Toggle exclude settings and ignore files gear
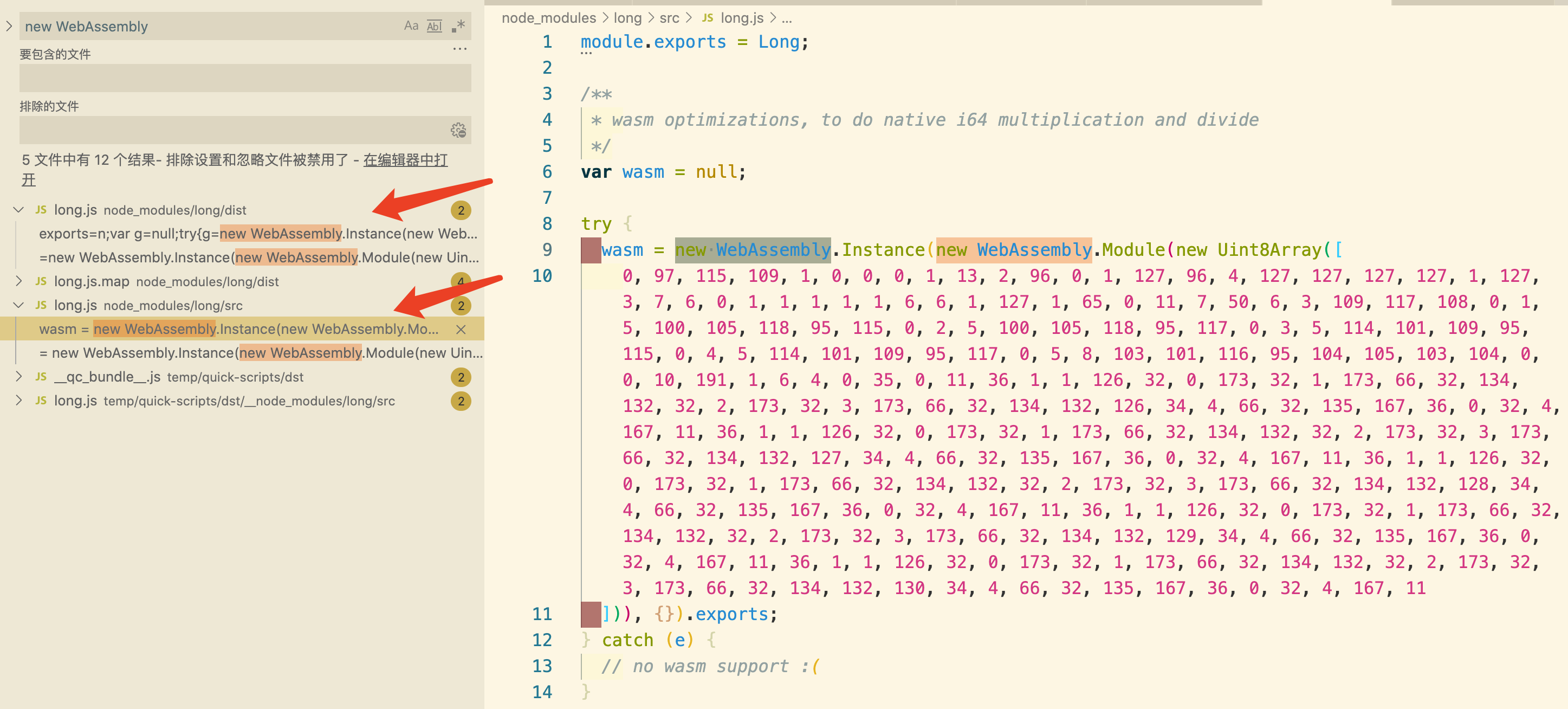 pos(458,130)
